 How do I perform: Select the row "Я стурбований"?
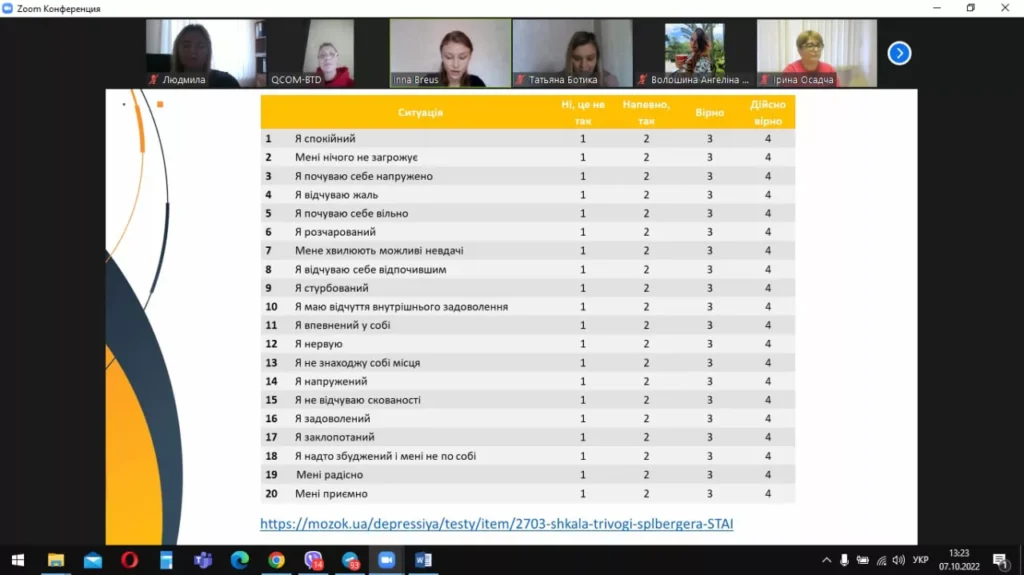coord(528,288)
